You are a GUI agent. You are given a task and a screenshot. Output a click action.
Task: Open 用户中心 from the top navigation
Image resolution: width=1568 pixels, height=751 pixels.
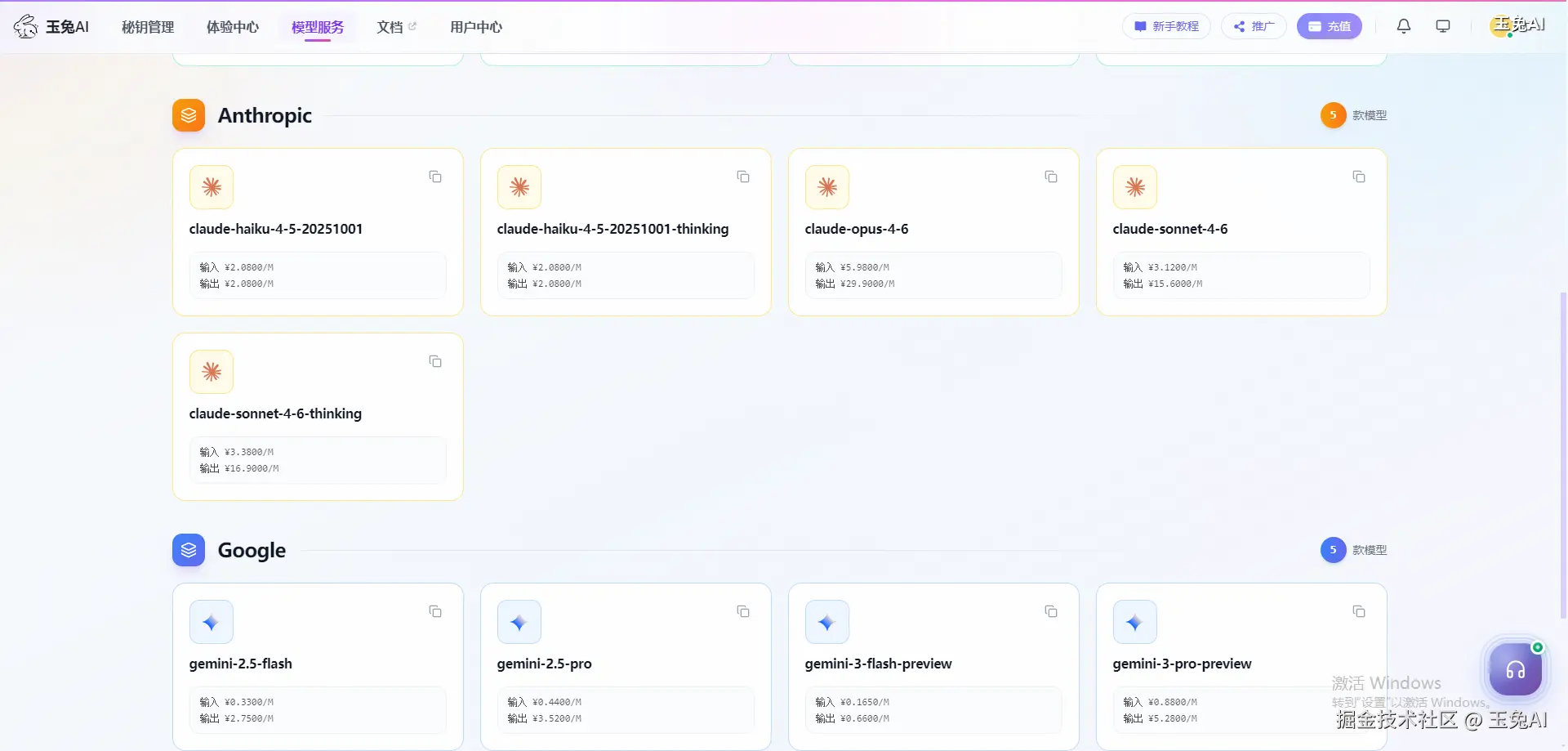(476, 27)
